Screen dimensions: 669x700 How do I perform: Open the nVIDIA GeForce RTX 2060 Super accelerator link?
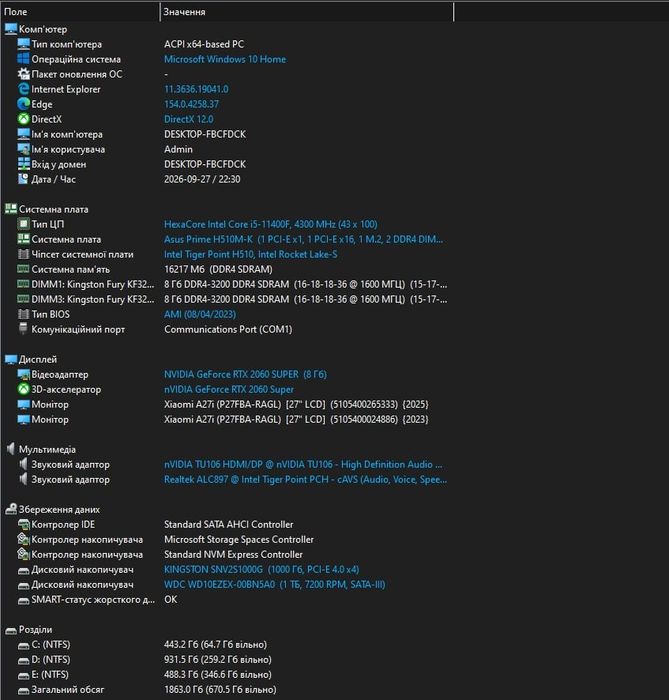229,389
